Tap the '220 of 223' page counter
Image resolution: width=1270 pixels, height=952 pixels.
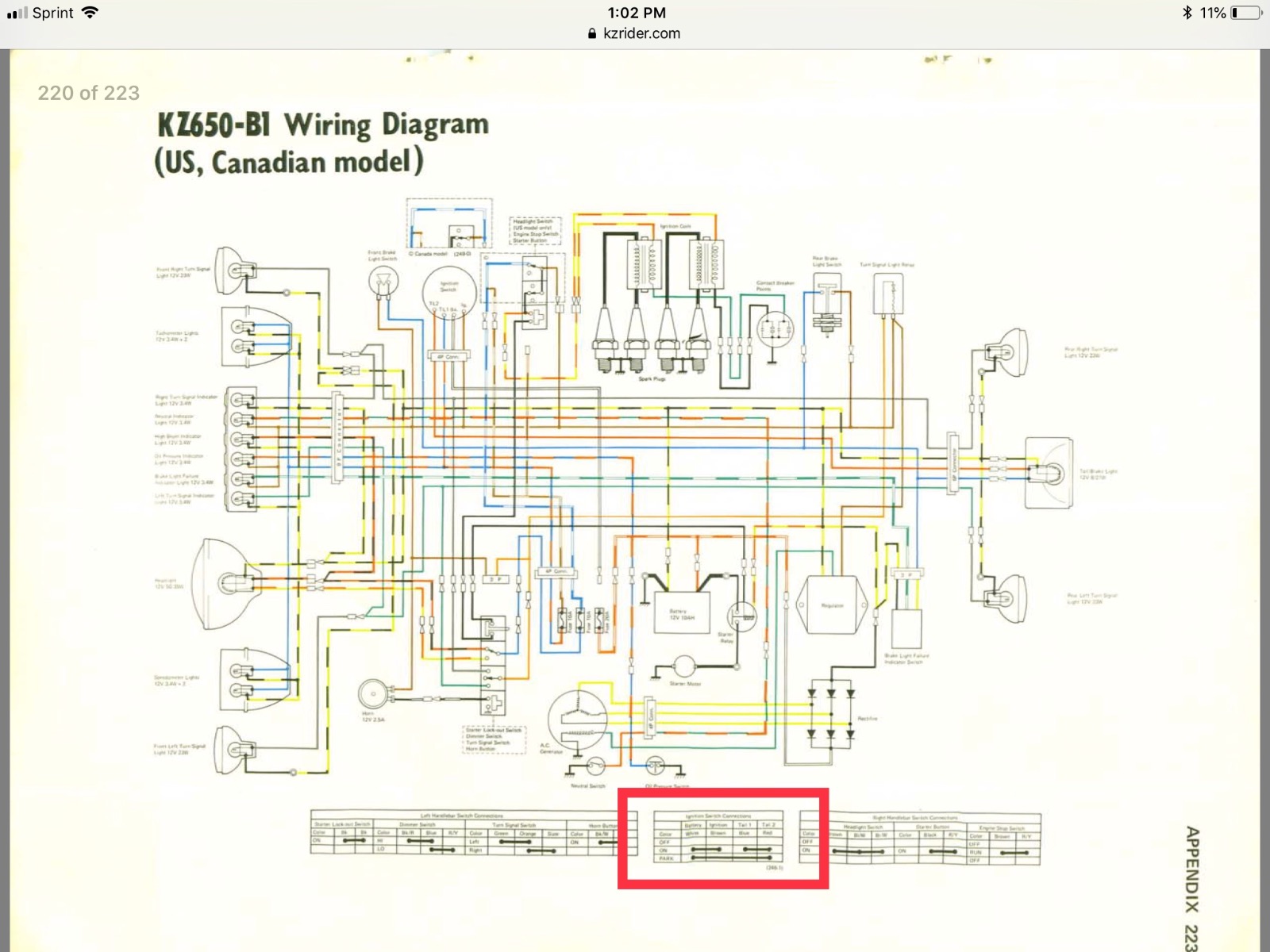[88, 94]
